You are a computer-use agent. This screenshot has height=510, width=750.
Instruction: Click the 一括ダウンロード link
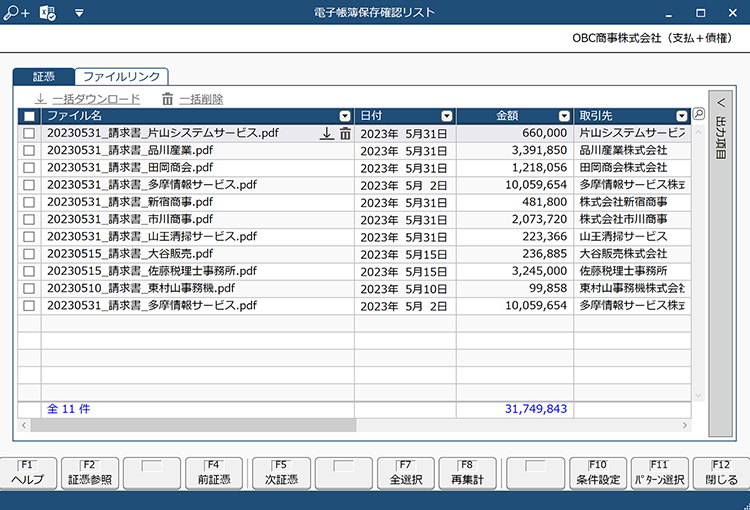click(88, 99)
